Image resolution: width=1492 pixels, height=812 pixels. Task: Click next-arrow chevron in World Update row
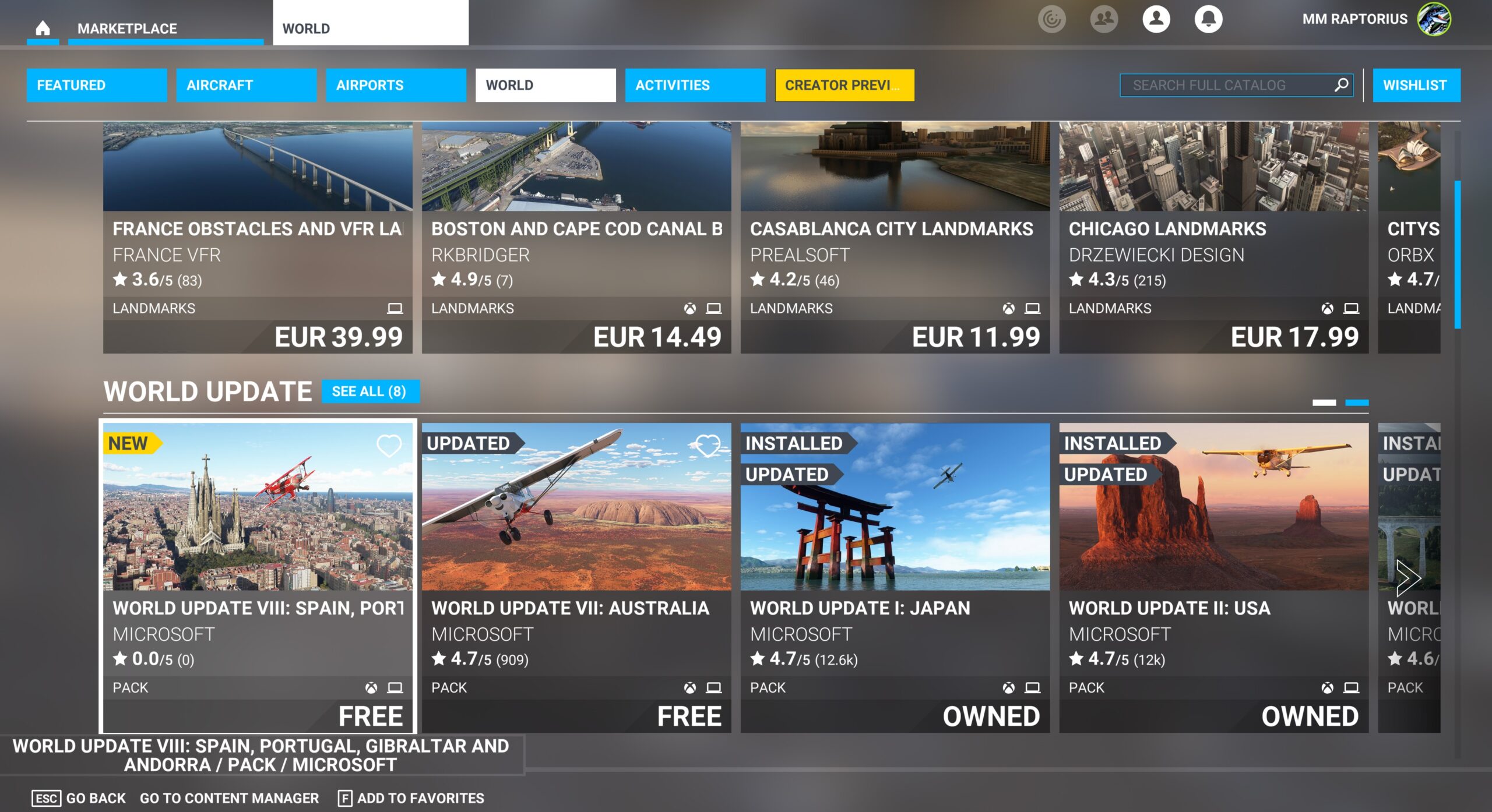point(1407,578)
